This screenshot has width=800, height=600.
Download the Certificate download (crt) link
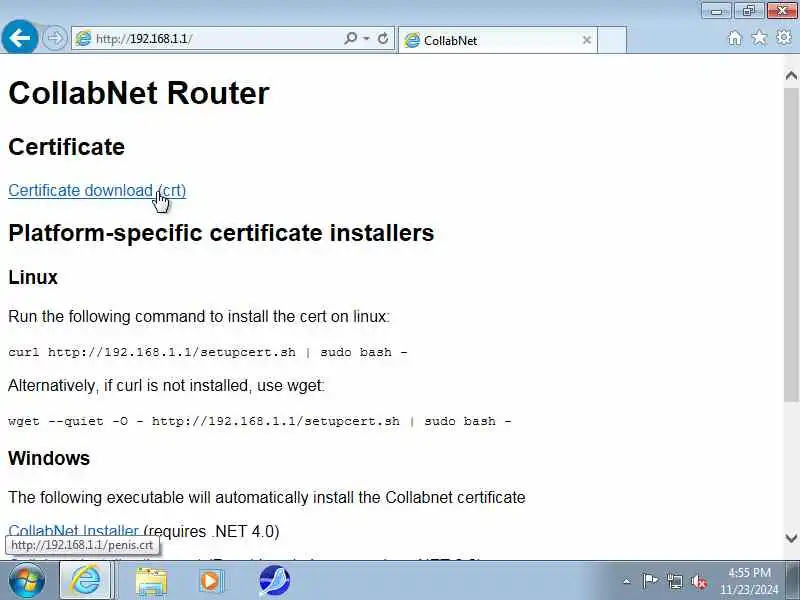pos(97,190)
